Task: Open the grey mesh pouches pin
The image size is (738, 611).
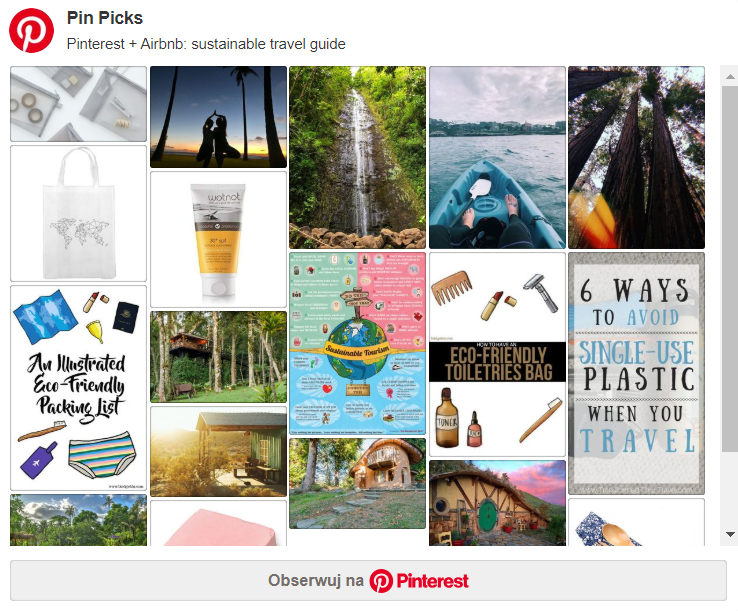Action: pyautogui.click(x=79, y=104)
